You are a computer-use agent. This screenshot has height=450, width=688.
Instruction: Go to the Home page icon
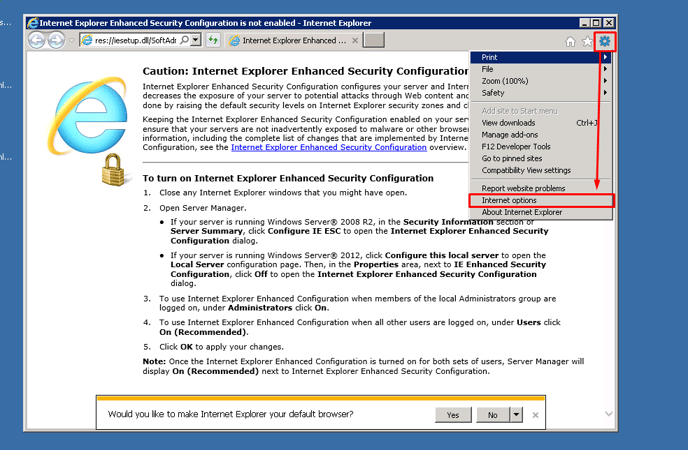point(571,41)
